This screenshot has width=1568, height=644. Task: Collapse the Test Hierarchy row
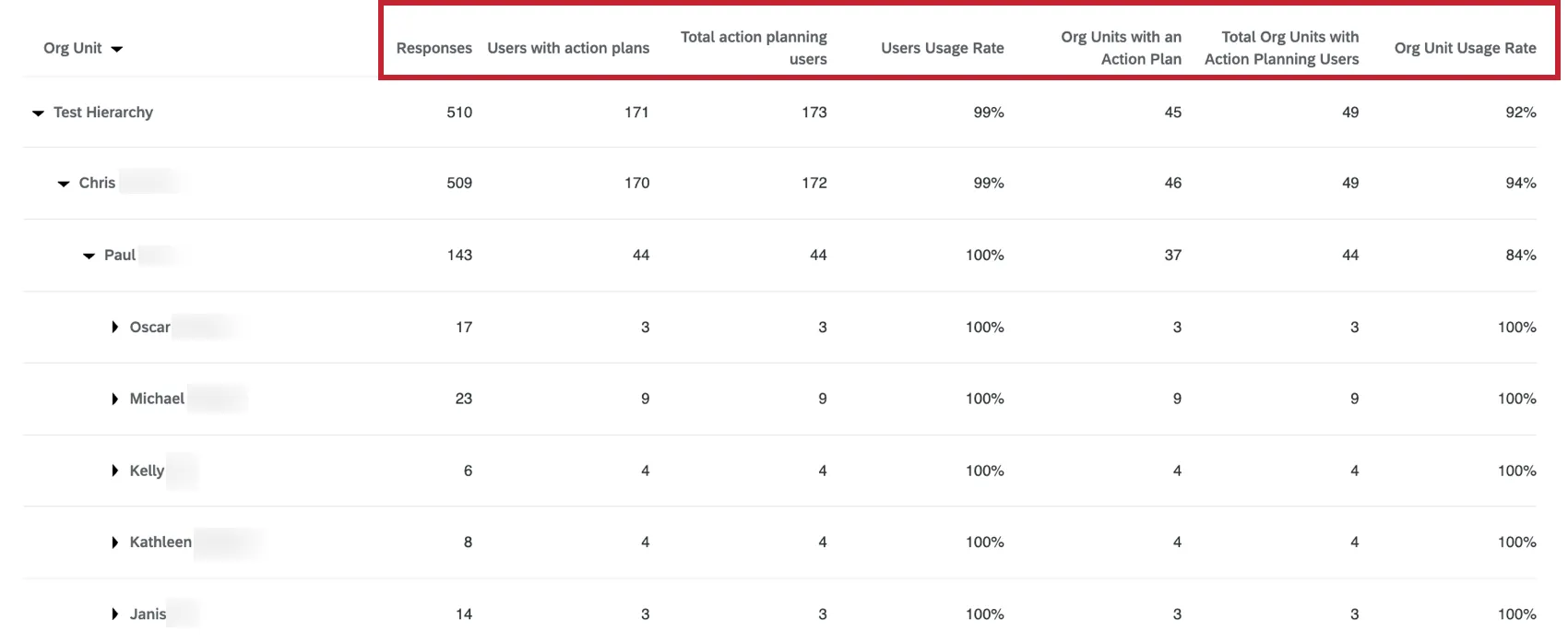[38, 113]
